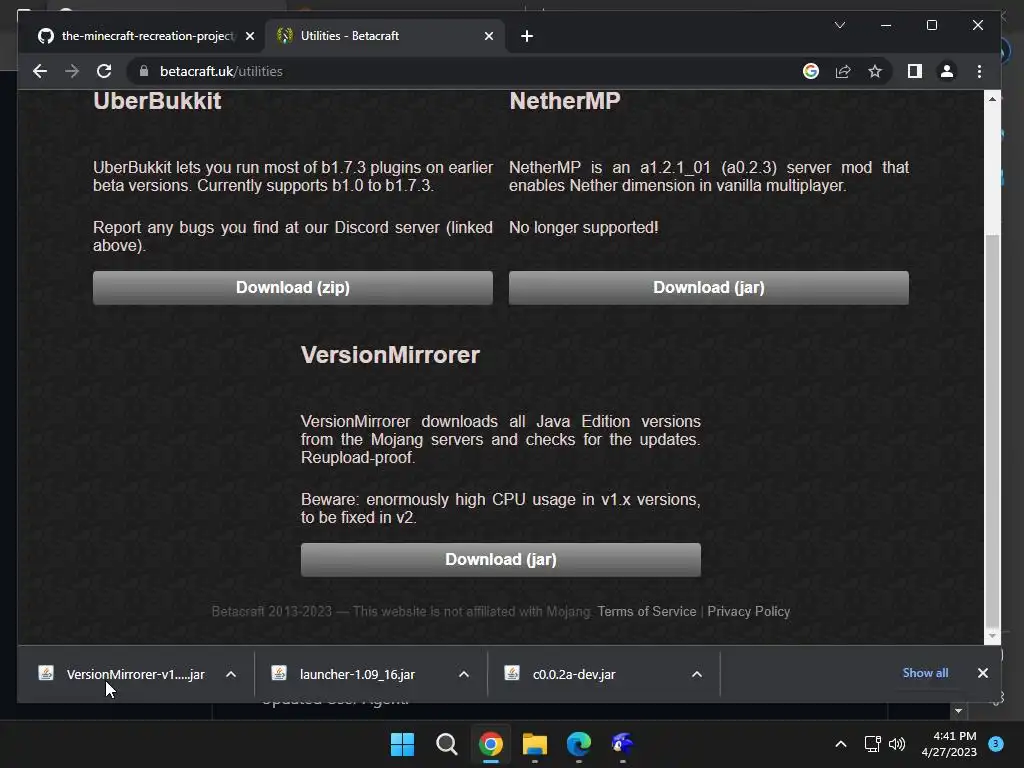
Task: Open the Windows Start menu
Action: click(x=402, y=744)
